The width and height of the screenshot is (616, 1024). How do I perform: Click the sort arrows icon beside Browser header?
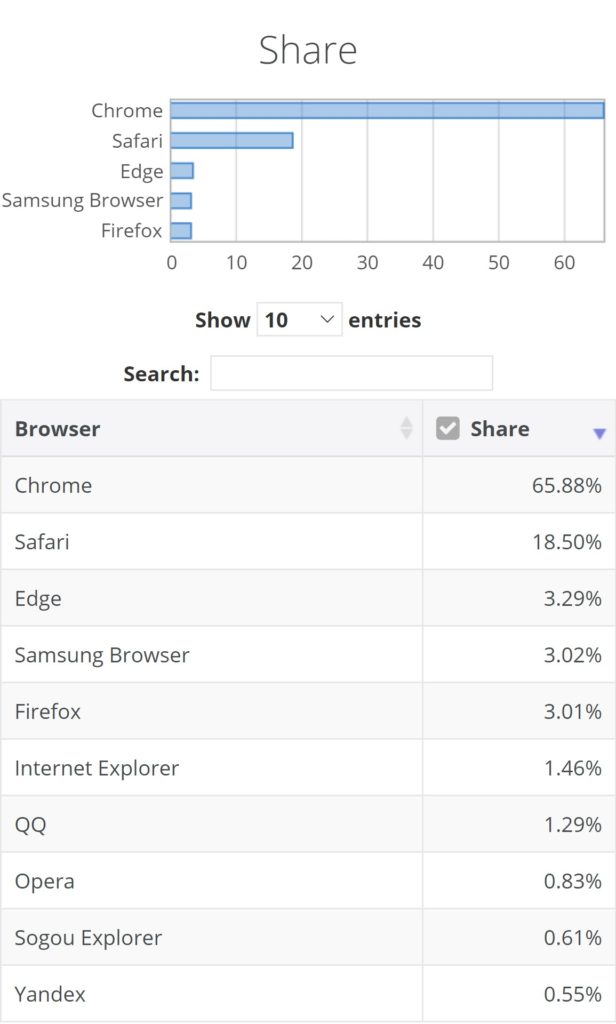pyautogui.click(x=407, y=428)
